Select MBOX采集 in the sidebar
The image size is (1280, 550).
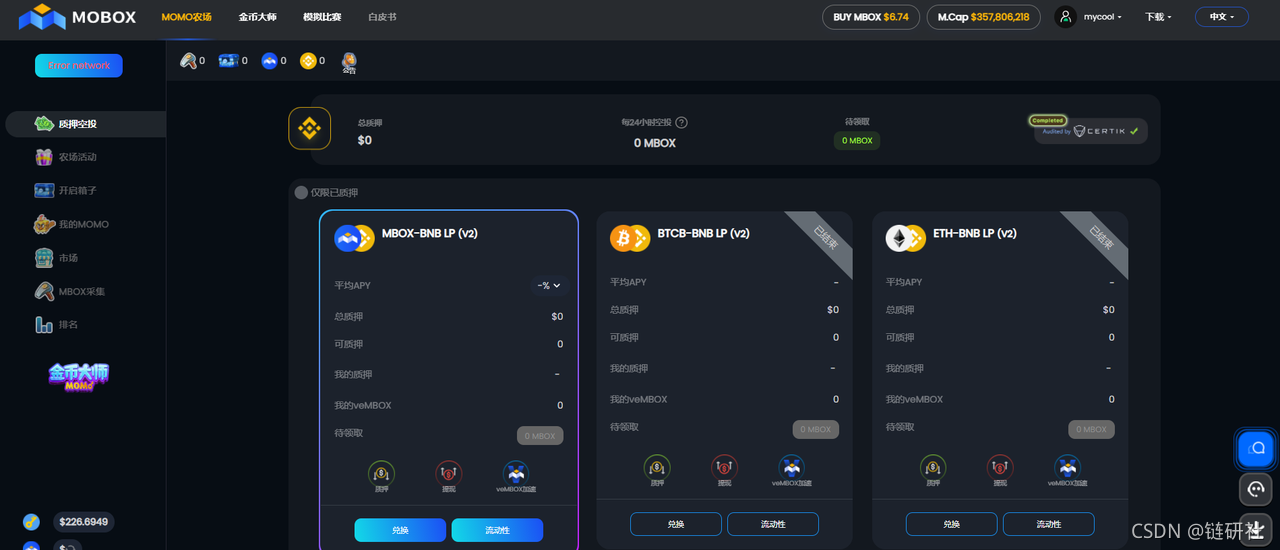(x=83, y=291)
